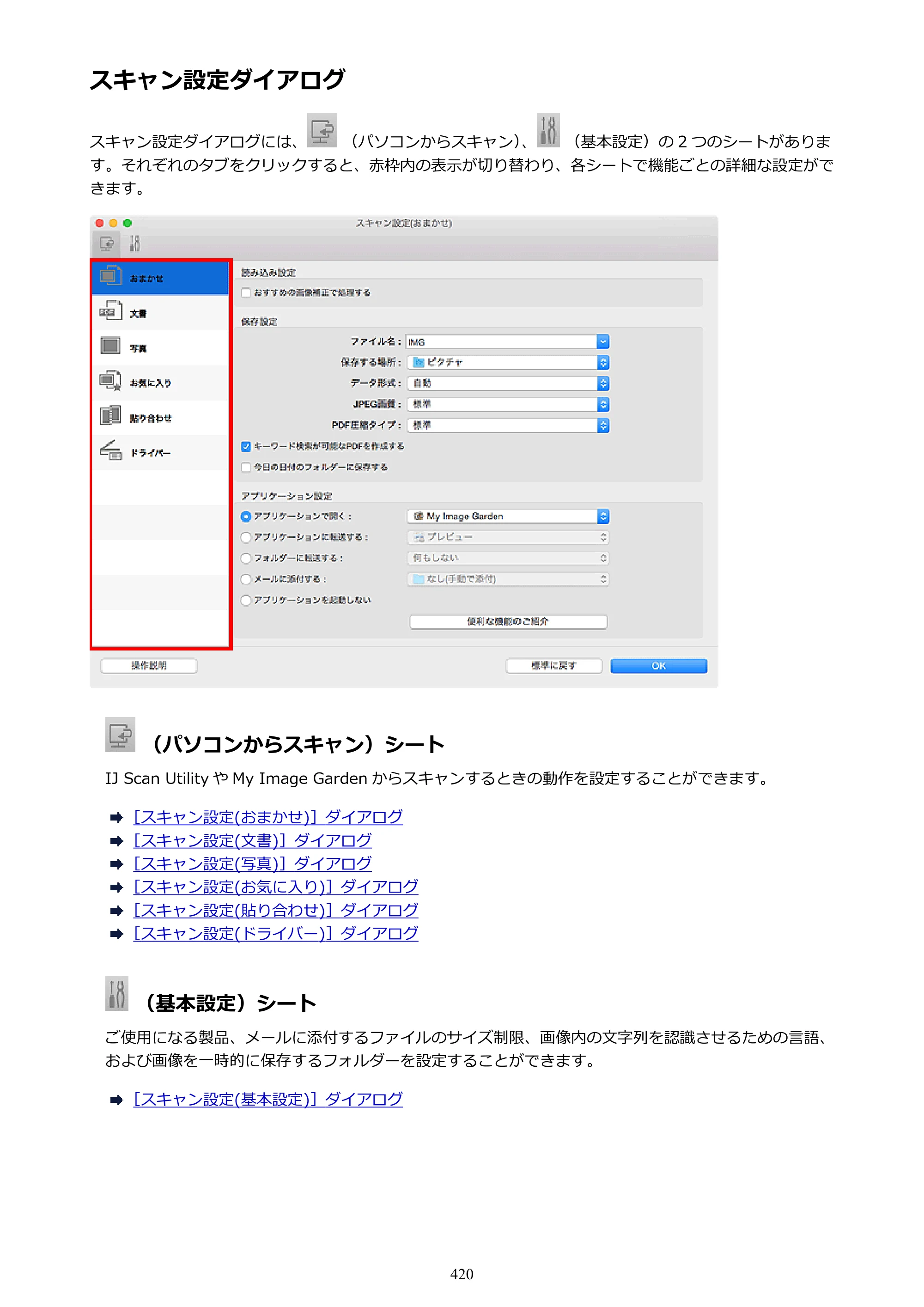Open [スキャン設定(おまかせ)] ダイアログ link
Image resolution: width=924 pixels, height=1307 pixels.
tap(268, 817)
